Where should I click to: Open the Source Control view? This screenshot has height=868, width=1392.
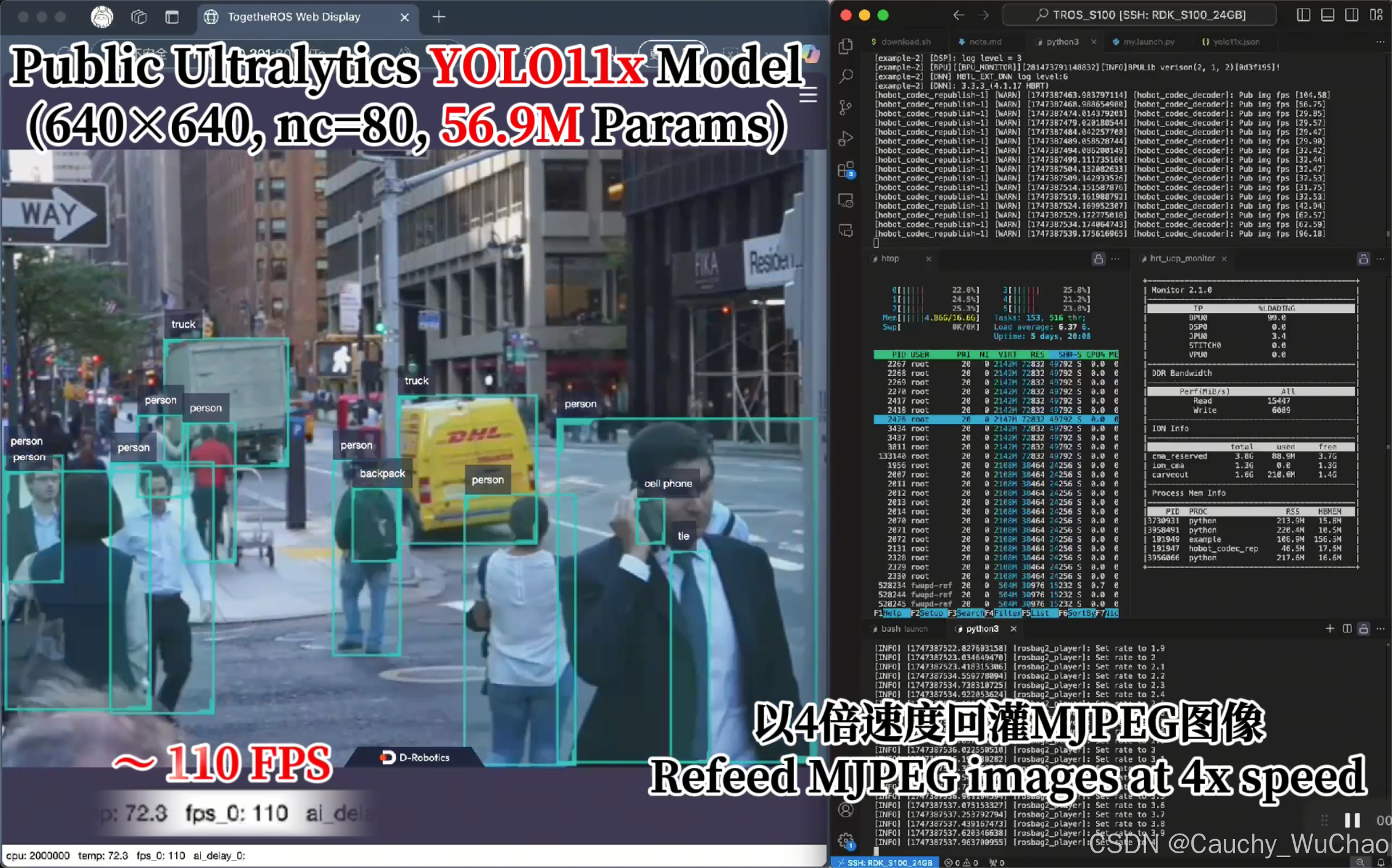click(846, 108)
